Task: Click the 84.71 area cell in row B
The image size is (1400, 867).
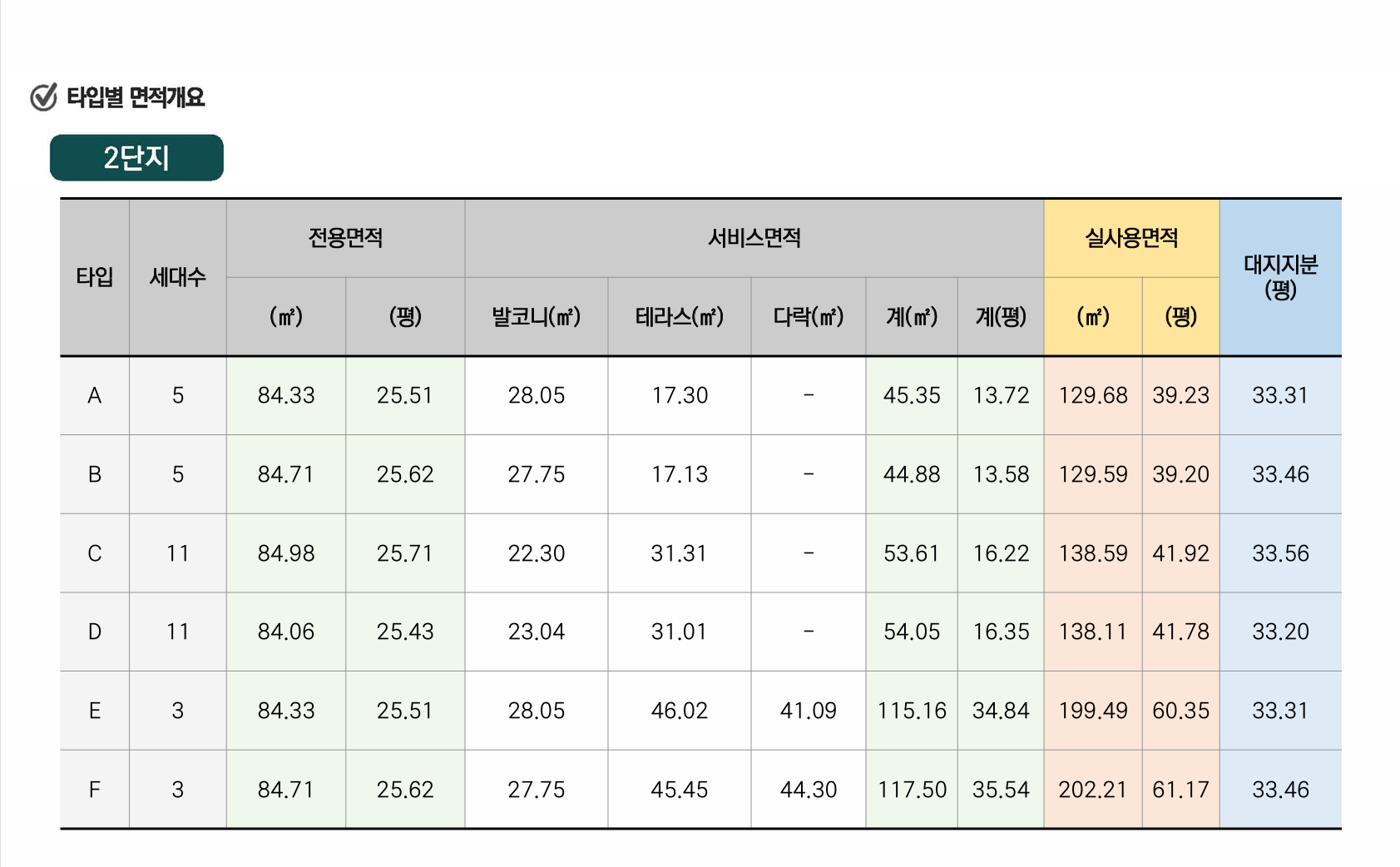Action: click(x=285, y=474)
